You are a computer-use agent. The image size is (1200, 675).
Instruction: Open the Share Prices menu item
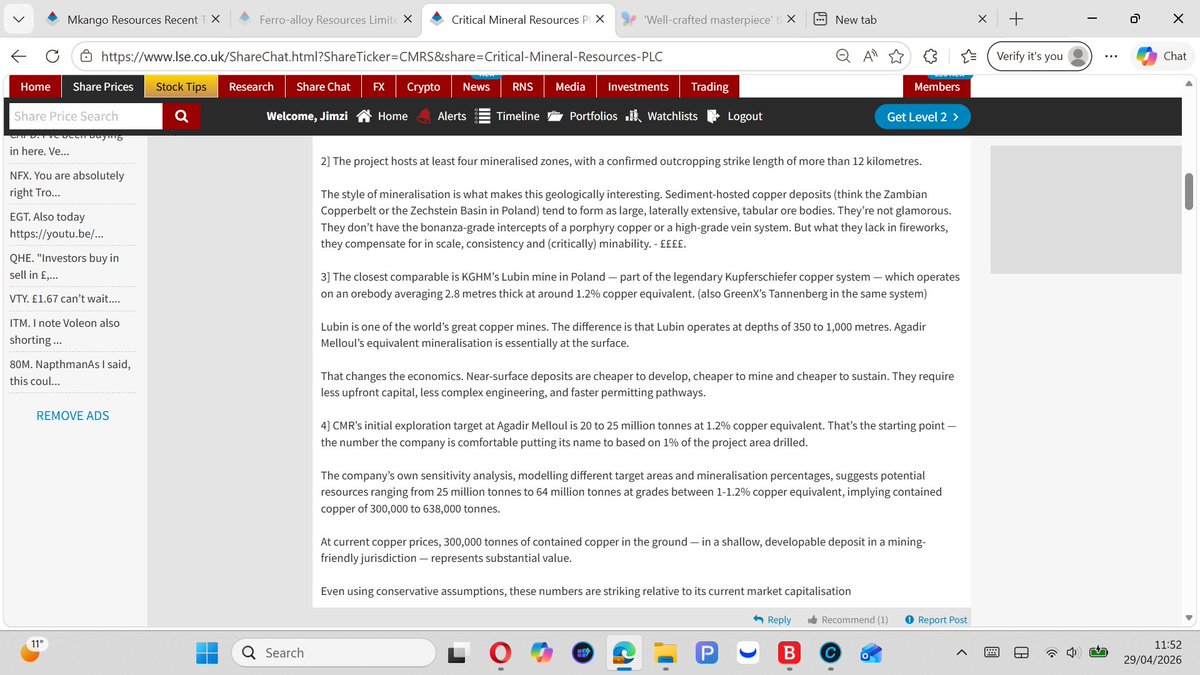(103, 87)
